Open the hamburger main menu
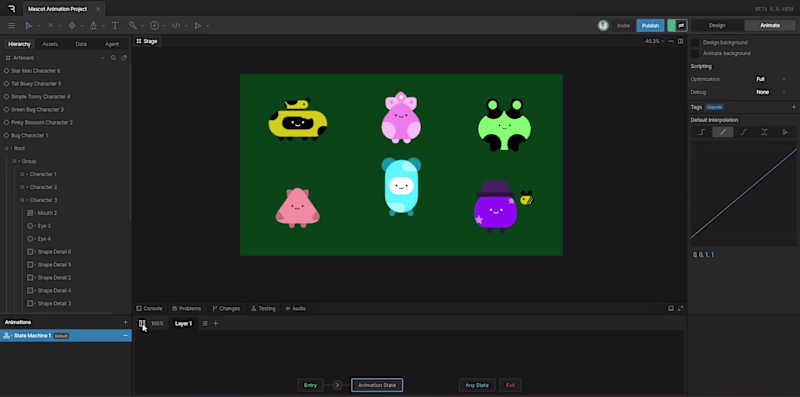 (11, 26)
